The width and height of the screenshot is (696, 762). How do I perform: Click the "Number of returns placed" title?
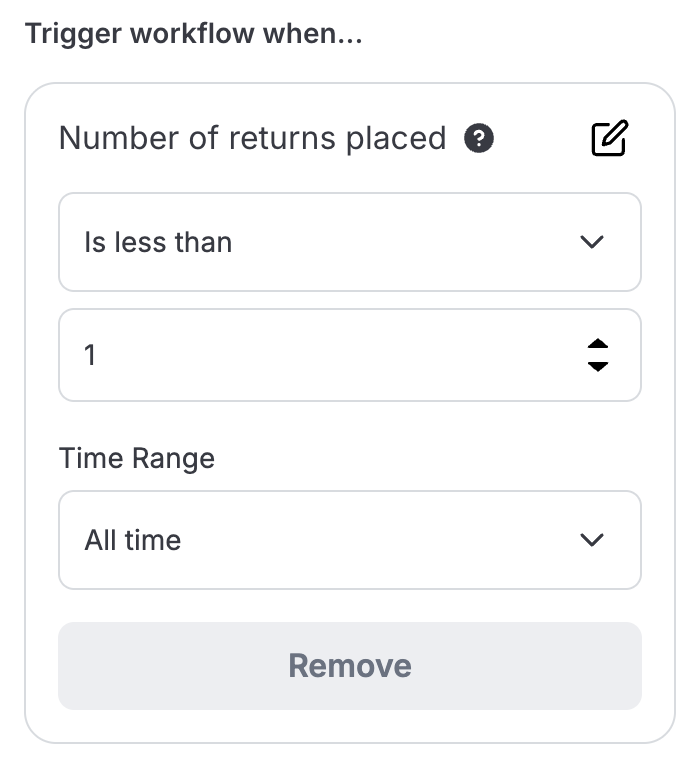tap(252, 138)
